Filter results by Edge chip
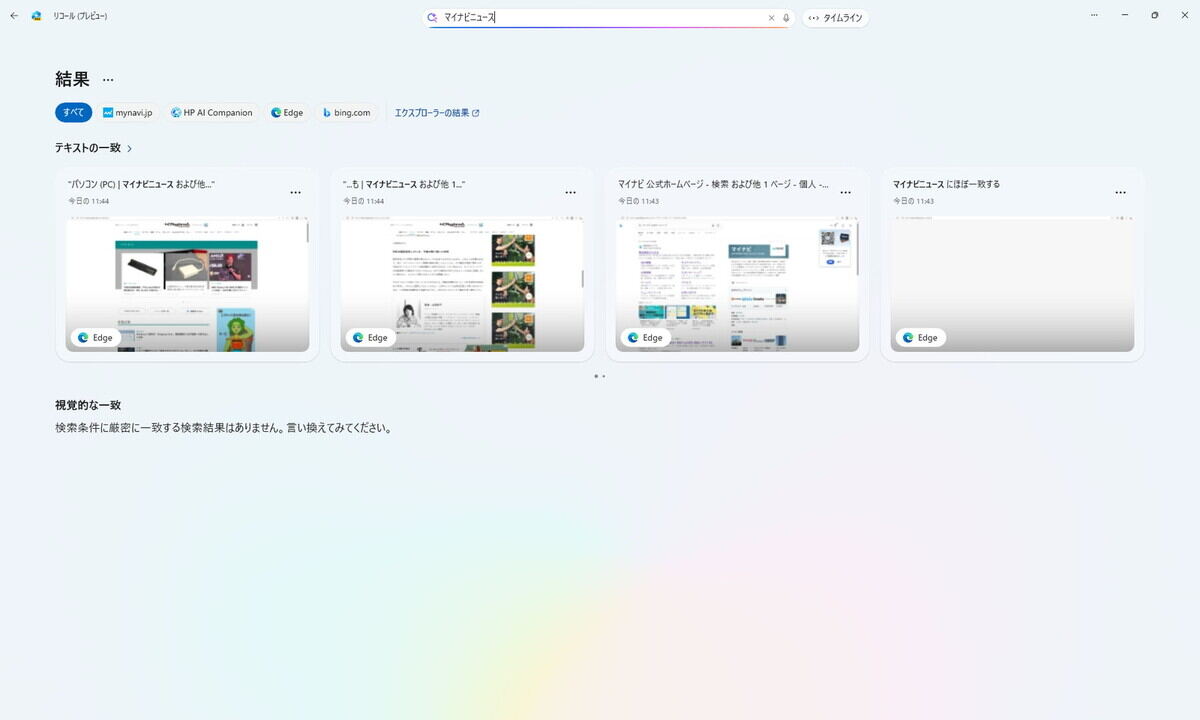This screenshot has width=1200, height=720. click(287, 113)
